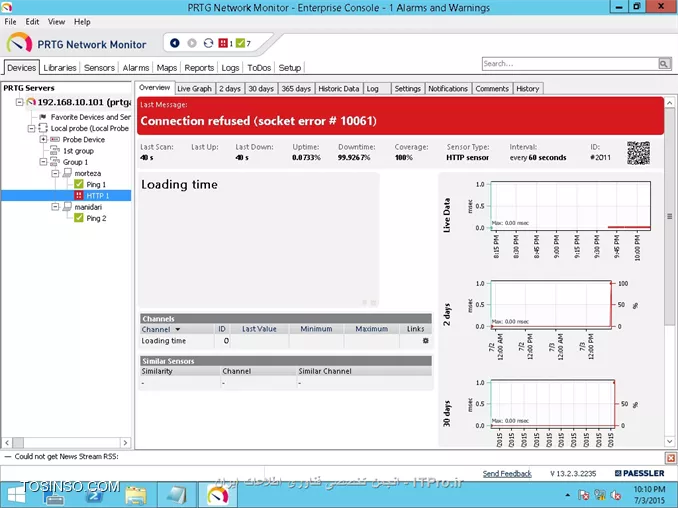The height and width of the screenshot is (508, 678).
Task: Collapse the Group 1 tree node
Action: (x=43, y=162)
